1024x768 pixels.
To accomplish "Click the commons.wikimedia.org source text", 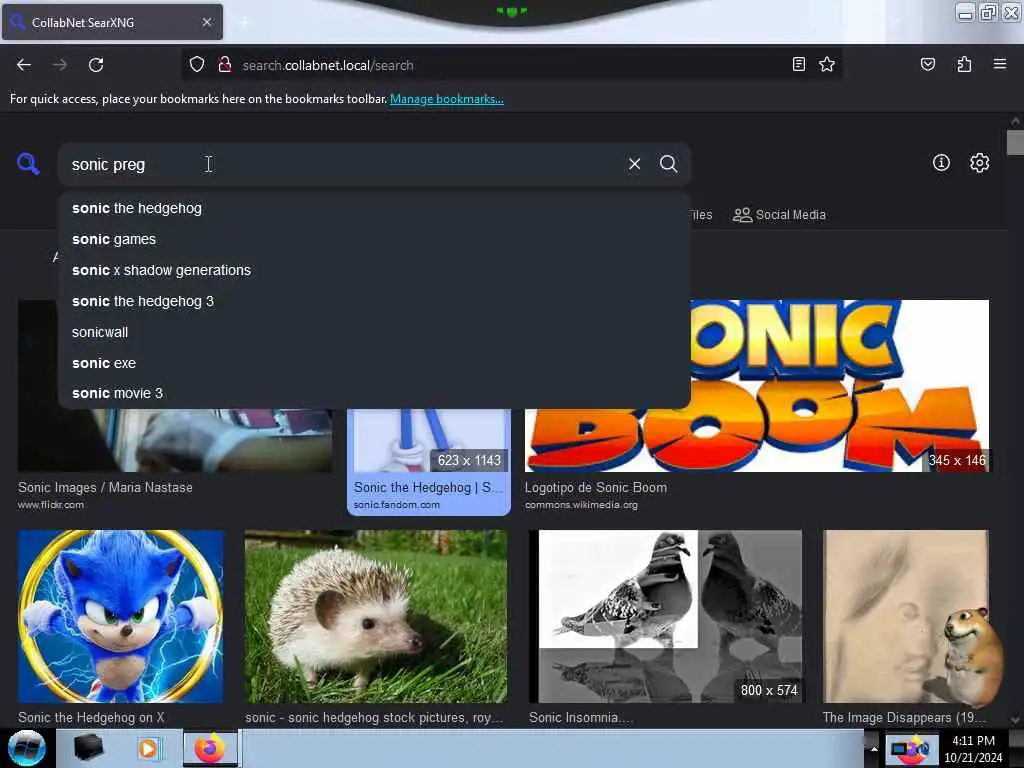I will (581, 505).
